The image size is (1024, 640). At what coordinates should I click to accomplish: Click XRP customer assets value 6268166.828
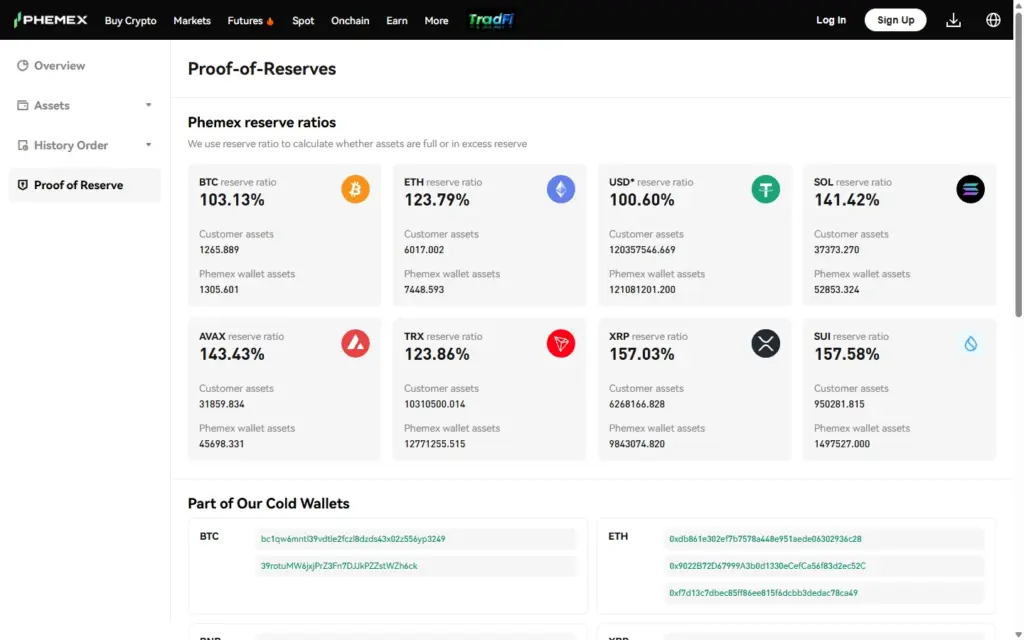637,404
